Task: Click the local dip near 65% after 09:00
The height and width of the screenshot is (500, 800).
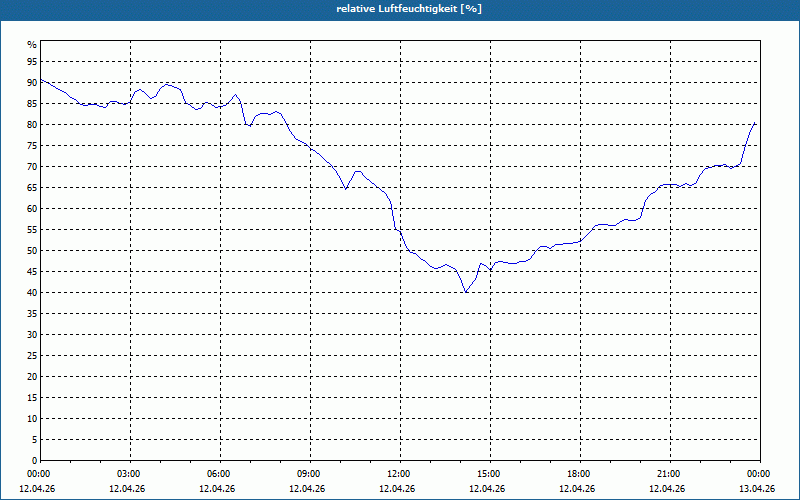Action: [346, 189]
